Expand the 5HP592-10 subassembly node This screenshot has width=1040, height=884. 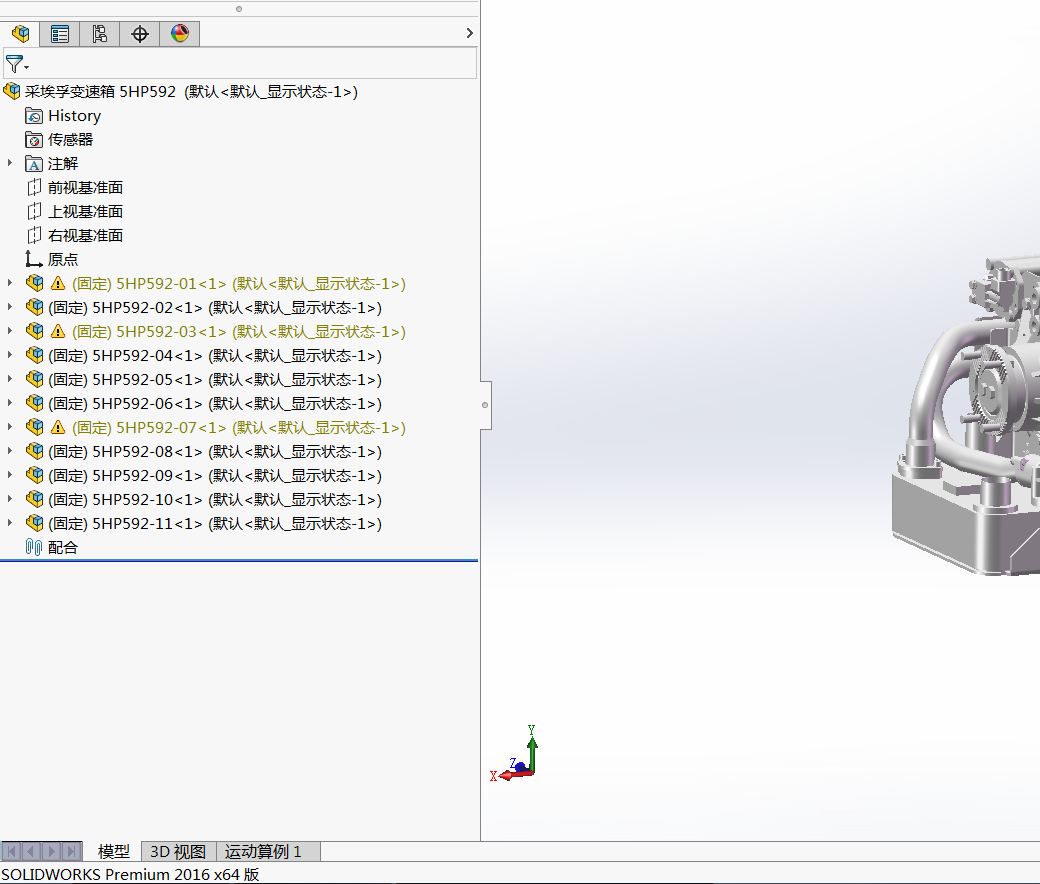(9, 499)
